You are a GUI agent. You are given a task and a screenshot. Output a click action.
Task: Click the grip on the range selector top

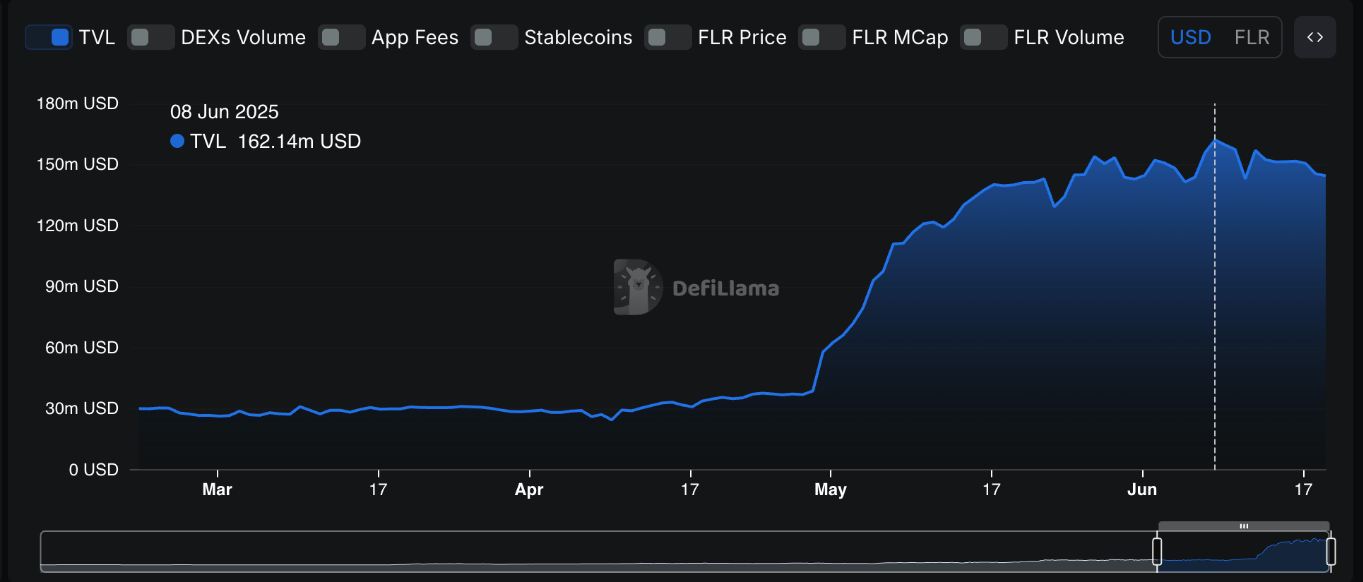(x=1244, y=526)
